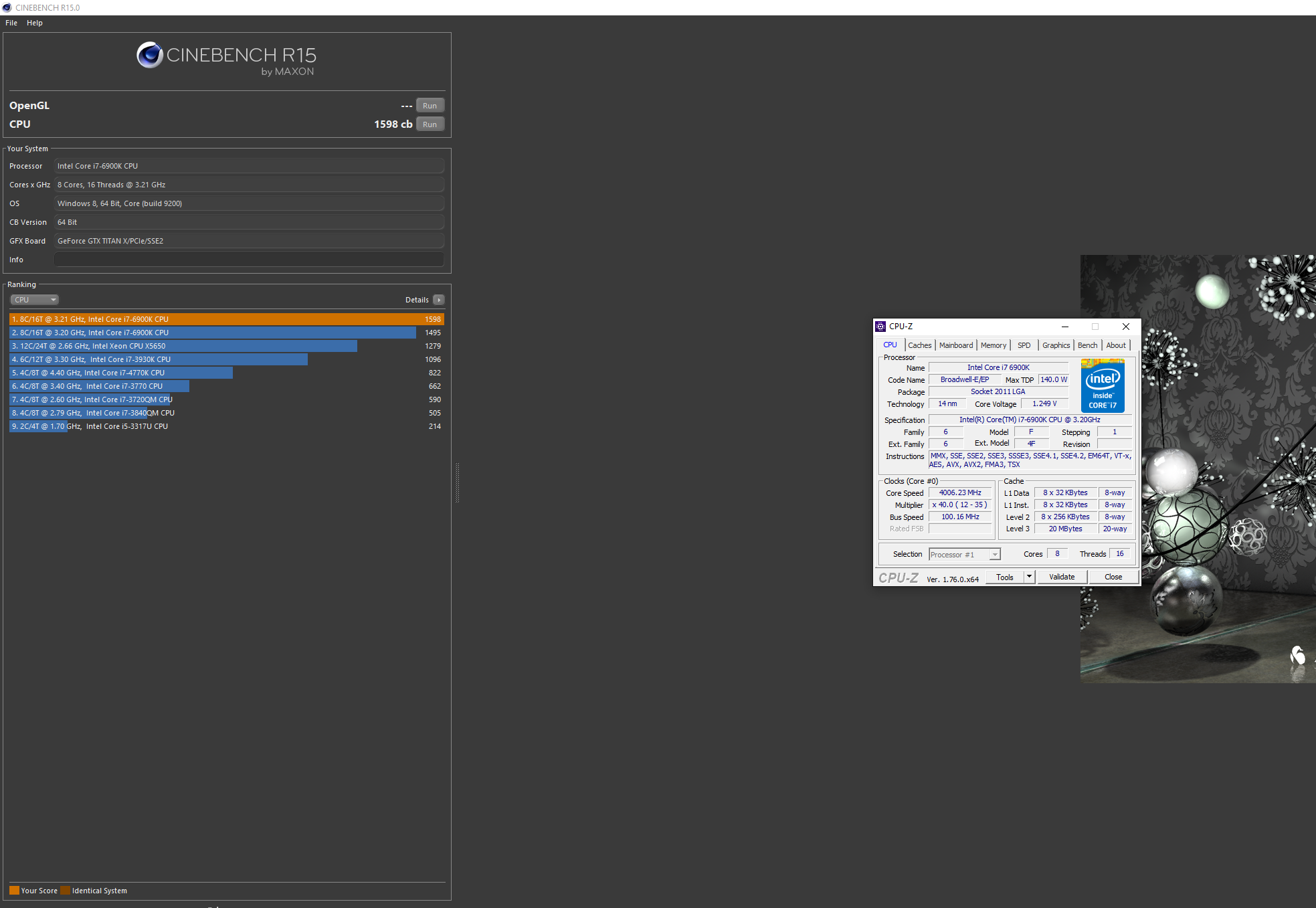
Task: Click the Level 3 cache 20 MBytes value
Action: (x=1065, y=529)
